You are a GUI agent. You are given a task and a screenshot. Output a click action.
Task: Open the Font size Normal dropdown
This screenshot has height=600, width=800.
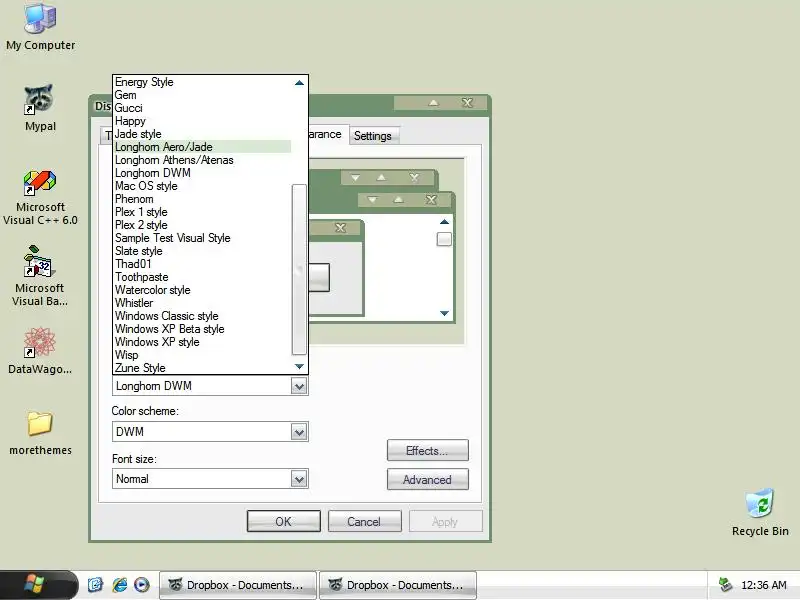tap(299, 479)
